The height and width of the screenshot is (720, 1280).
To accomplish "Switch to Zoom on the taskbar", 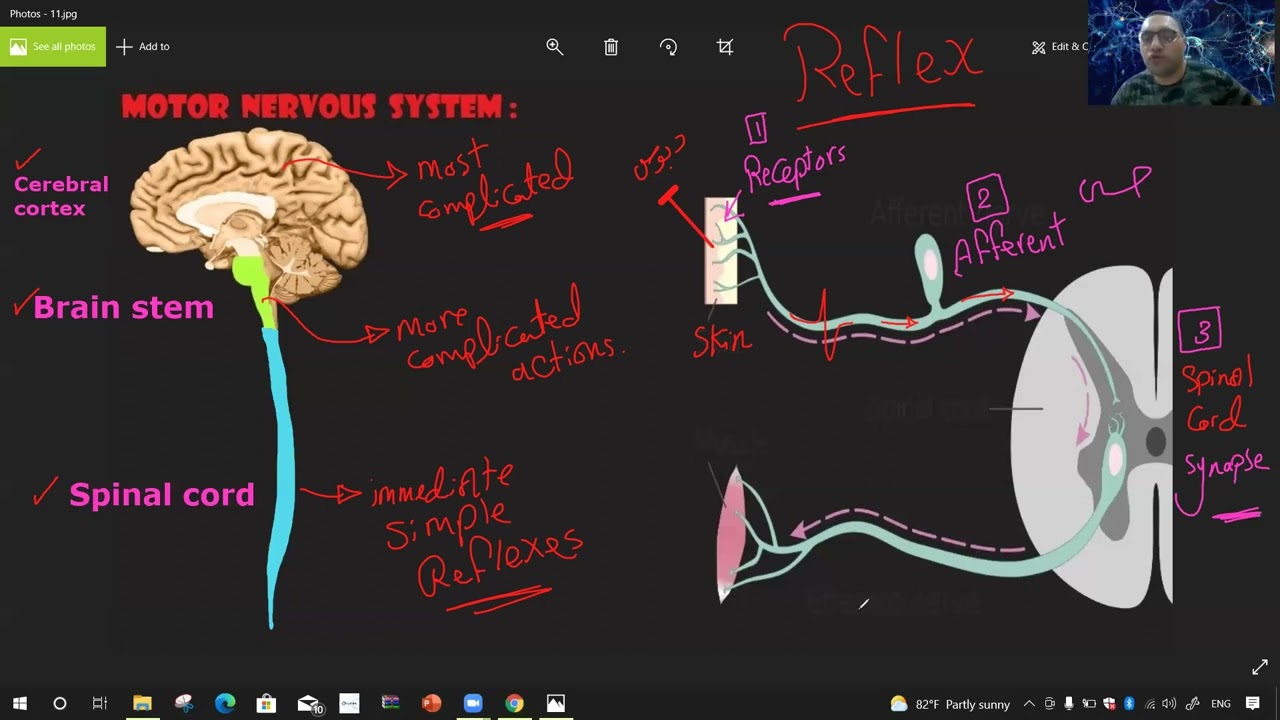I will [473, 704].
